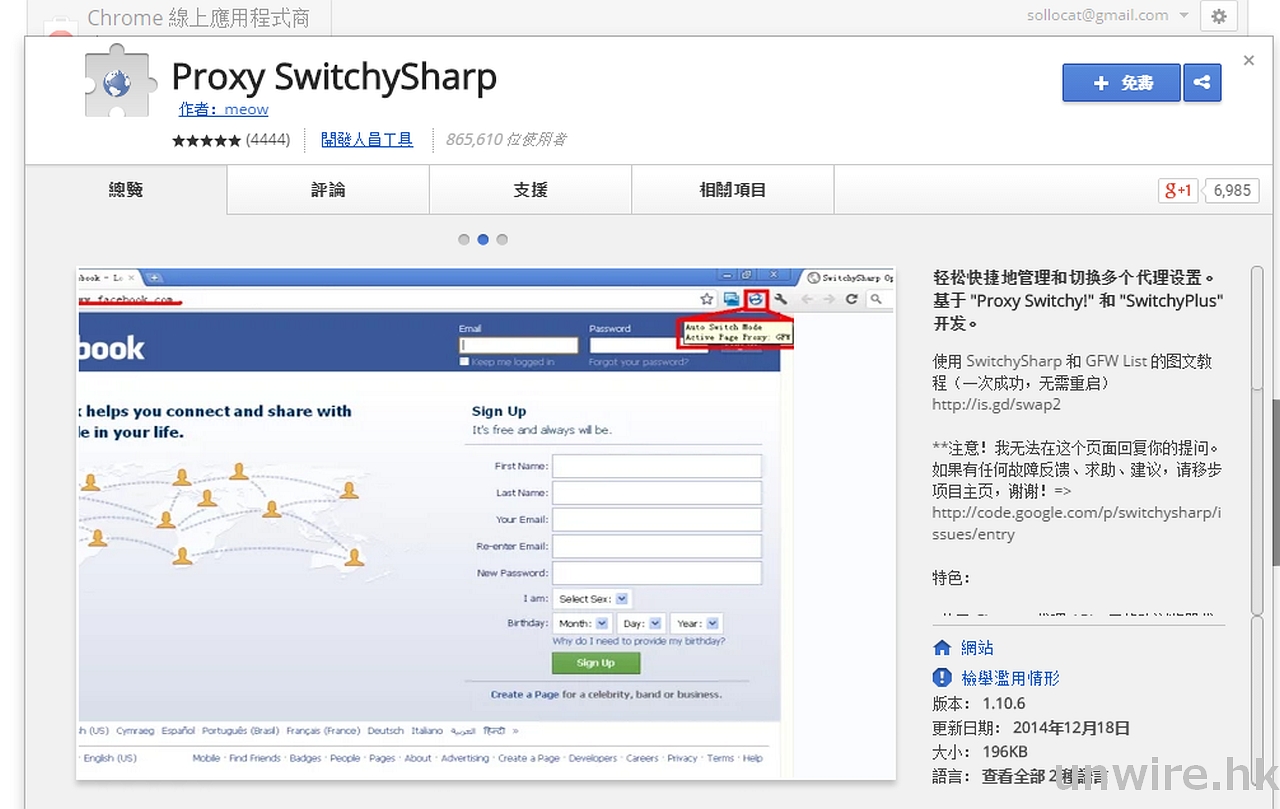1280x809 pixels.
Task: Click the home icon beside 網站
Action: pyautogui.click(x=942, y=648)
